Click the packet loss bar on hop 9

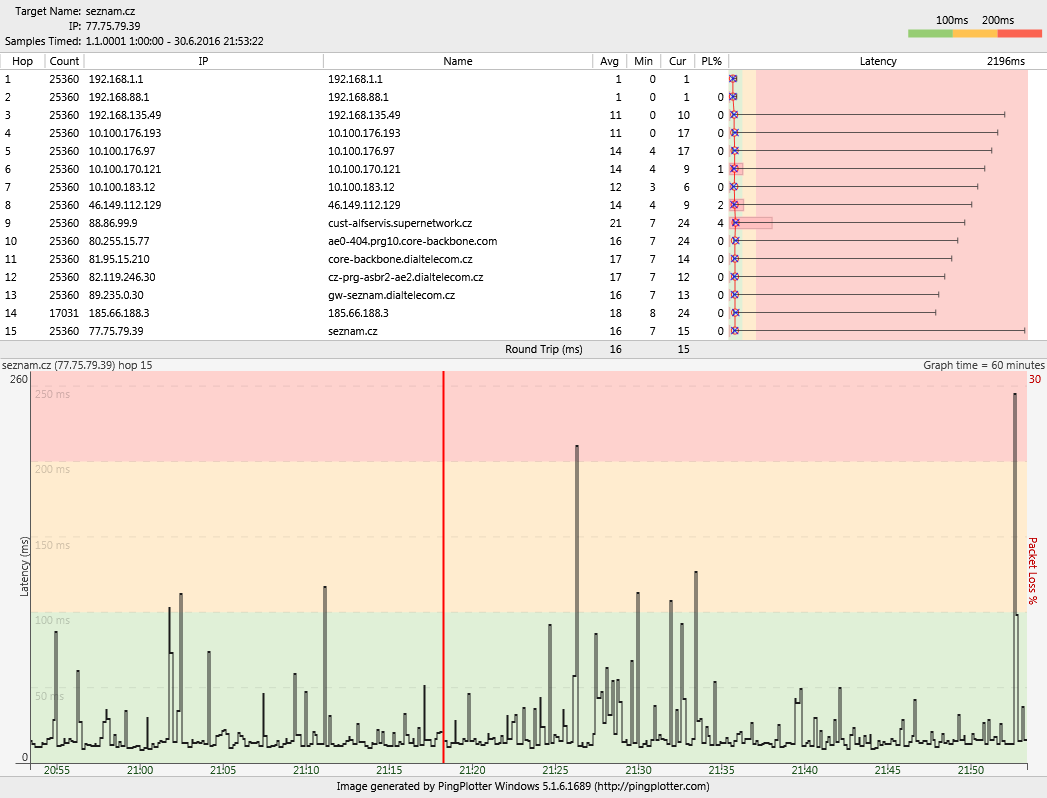[x=752, y=222]
